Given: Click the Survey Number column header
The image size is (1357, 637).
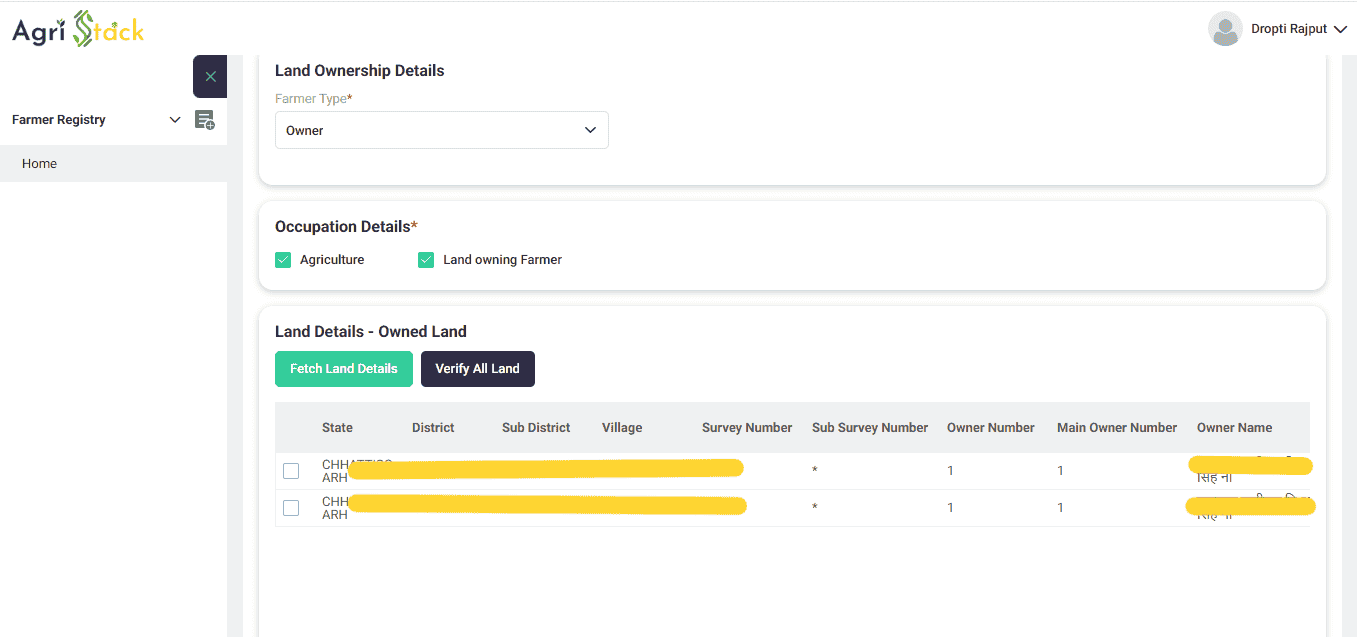Looking at the screenshot, I should [746, 428].
